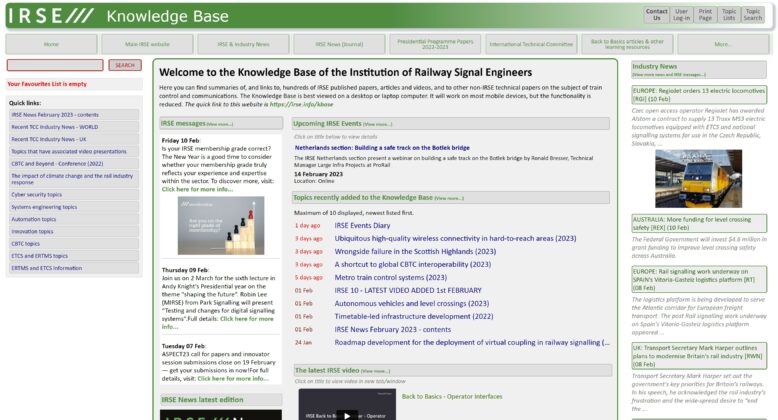
Task: Click ASPECT23 'Click here for more info' link
Action: [233, 378]
